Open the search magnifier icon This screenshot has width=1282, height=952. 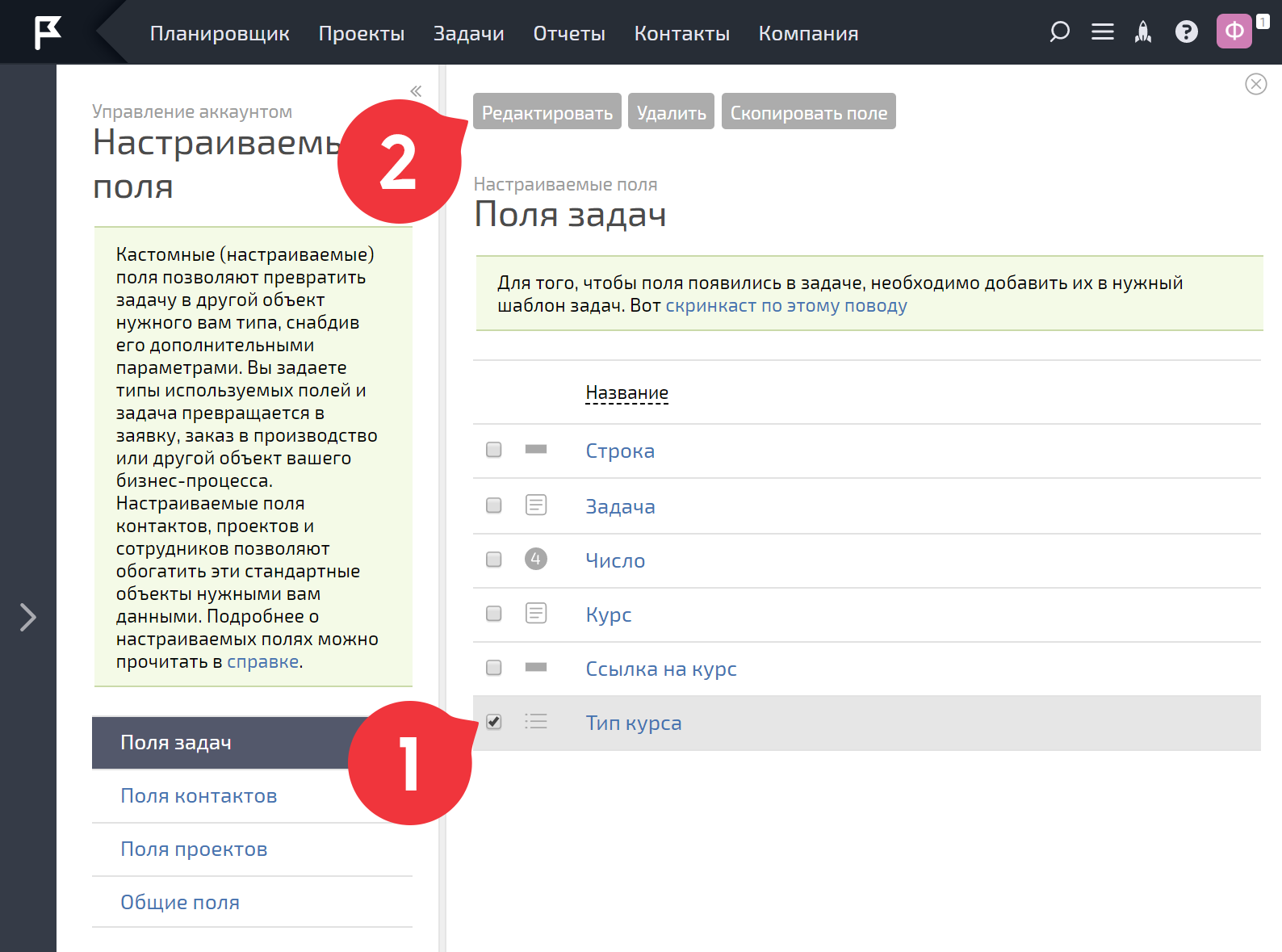1059,32
